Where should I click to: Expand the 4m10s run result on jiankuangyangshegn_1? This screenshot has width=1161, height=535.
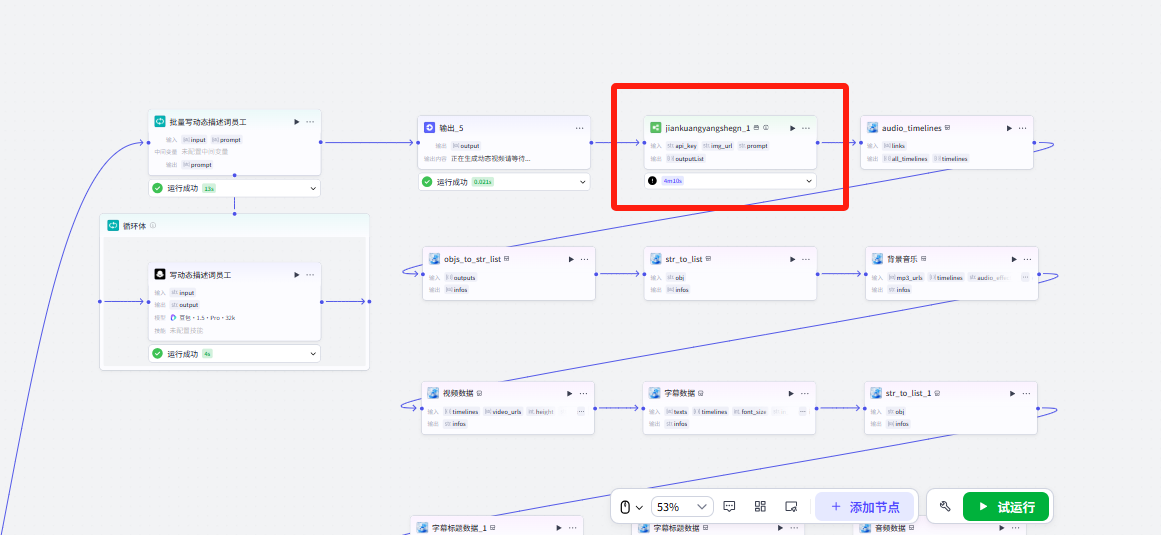(807, 181)
